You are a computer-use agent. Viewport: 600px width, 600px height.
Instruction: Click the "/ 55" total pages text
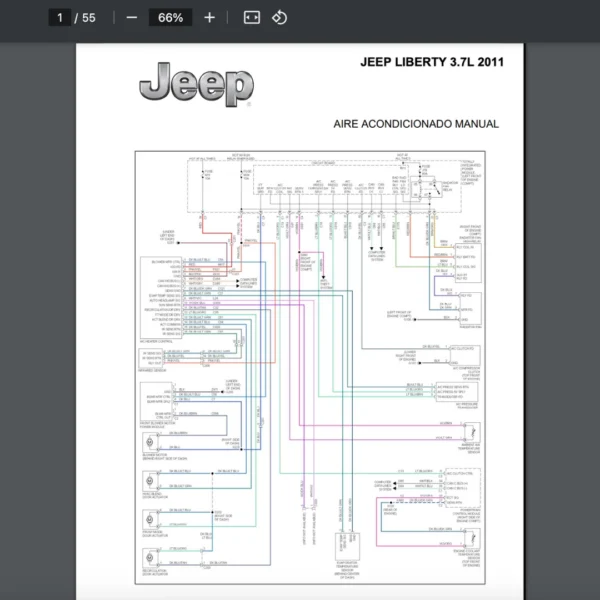85,18
